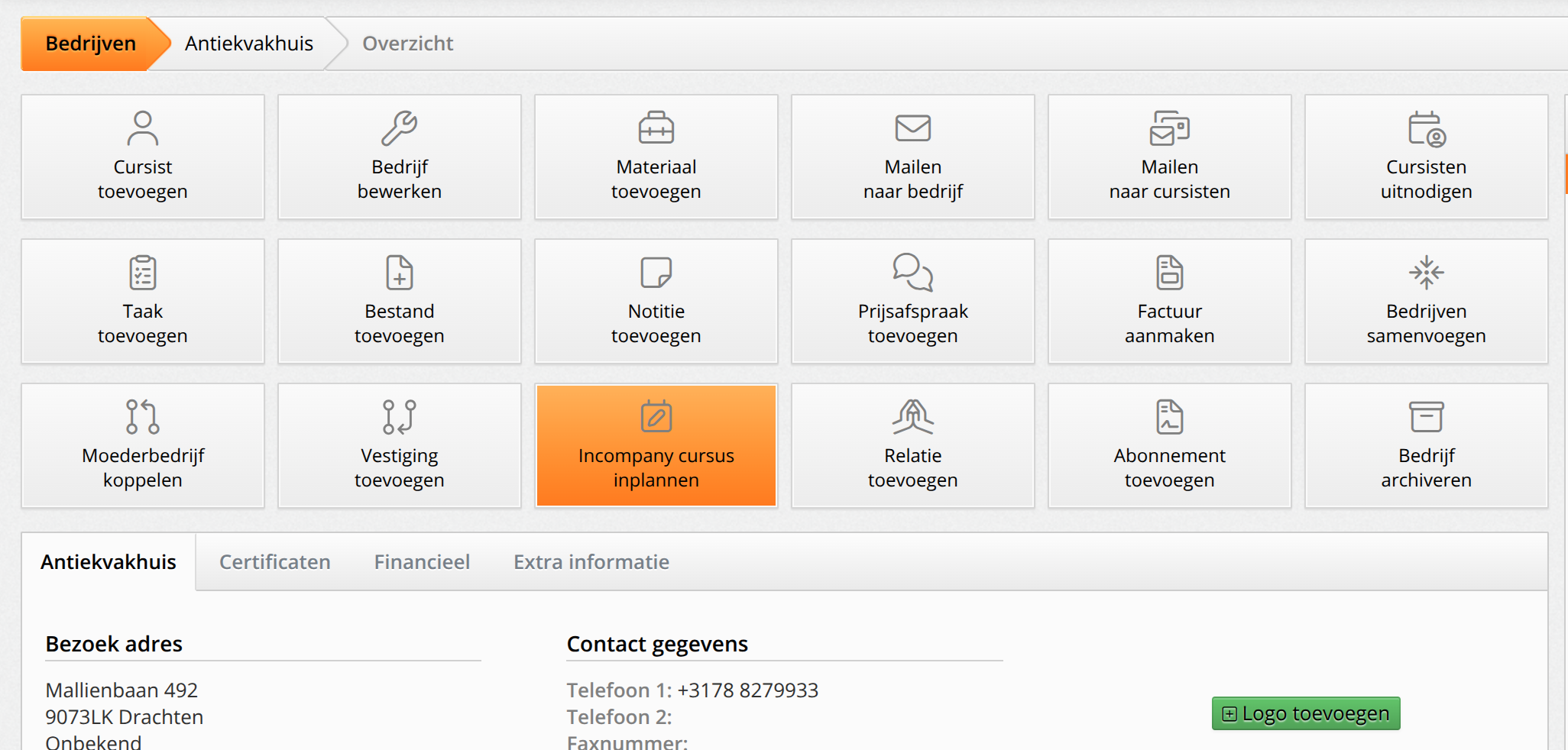This screenshot has width=1568, height=750.
Task: Click the phone number +3178 8279933
Action: 747,690
